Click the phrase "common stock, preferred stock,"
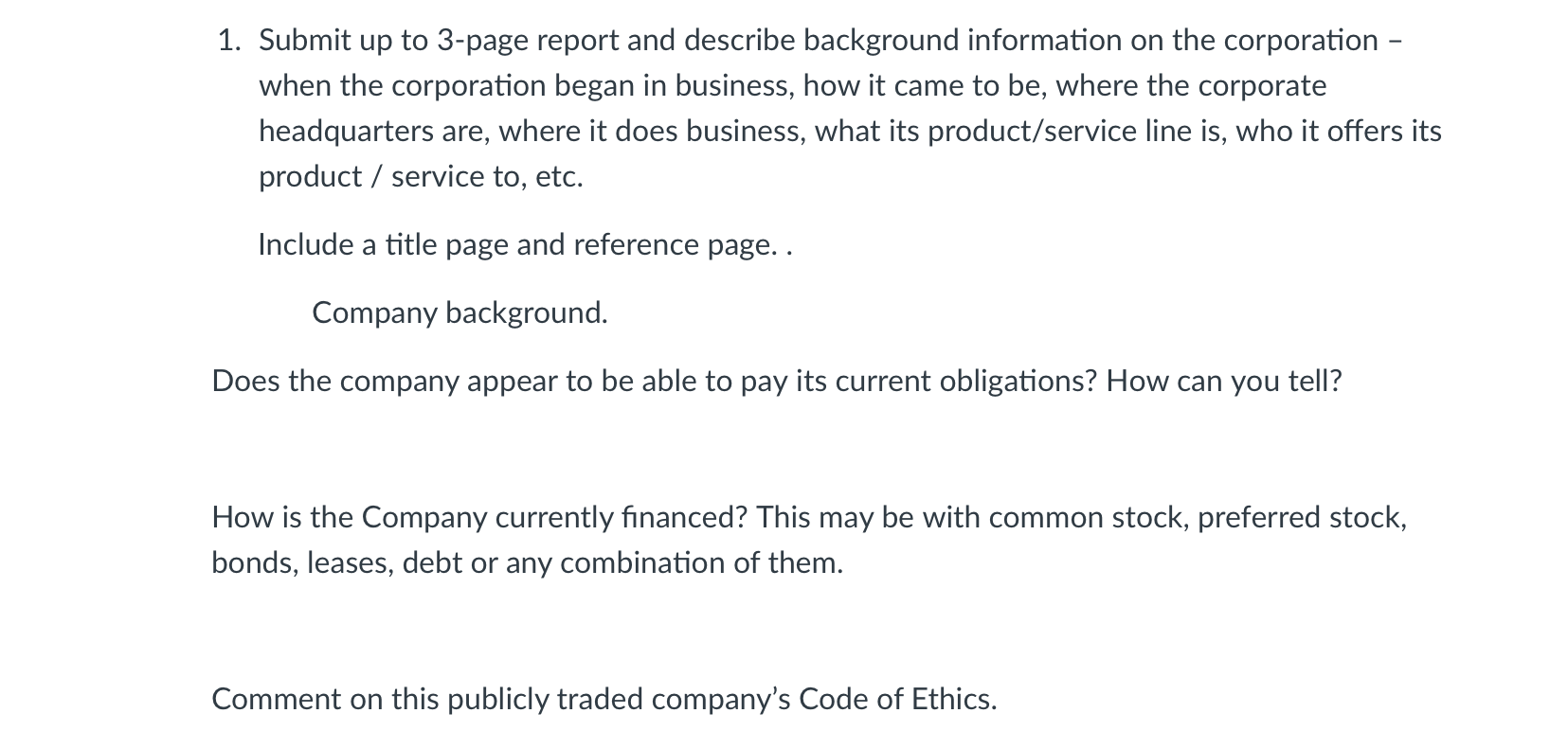1568x749 pixels. point(1198,518)
